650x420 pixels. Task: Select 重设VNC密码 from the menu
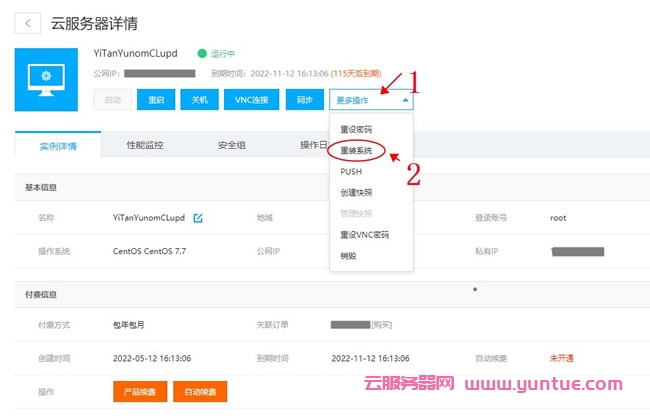(x=364, y=234)
